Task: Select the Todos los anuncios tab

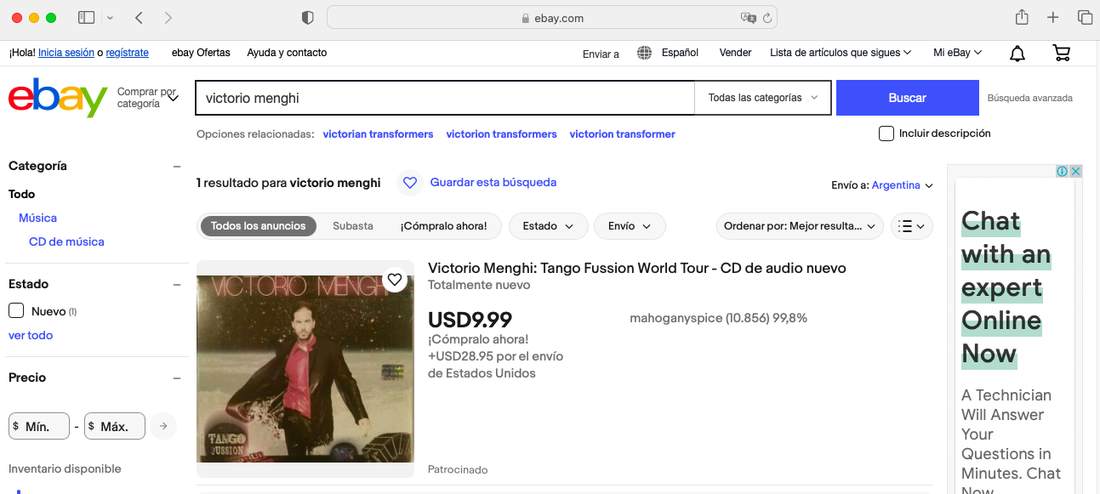Action: pyautogui.click(x=258, y=226)
